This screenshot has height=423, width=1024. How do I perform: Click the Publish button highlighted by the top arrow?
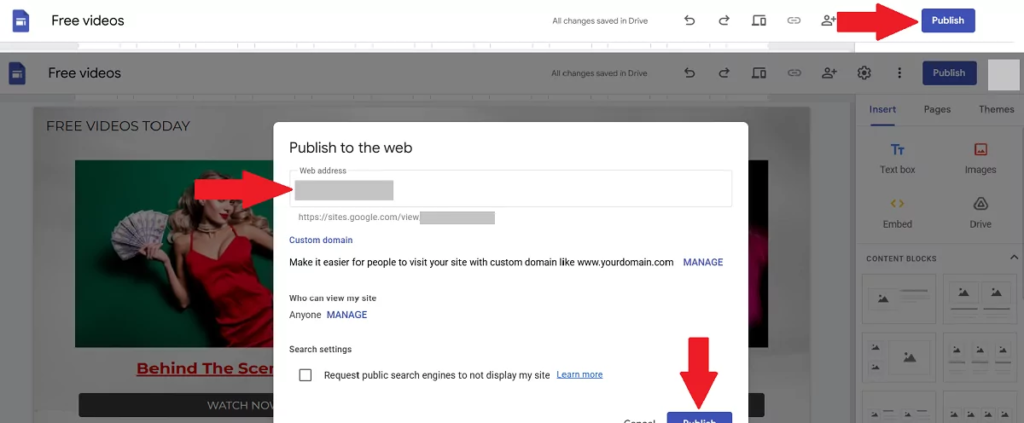pyautogui.click(x=947, y=20)
